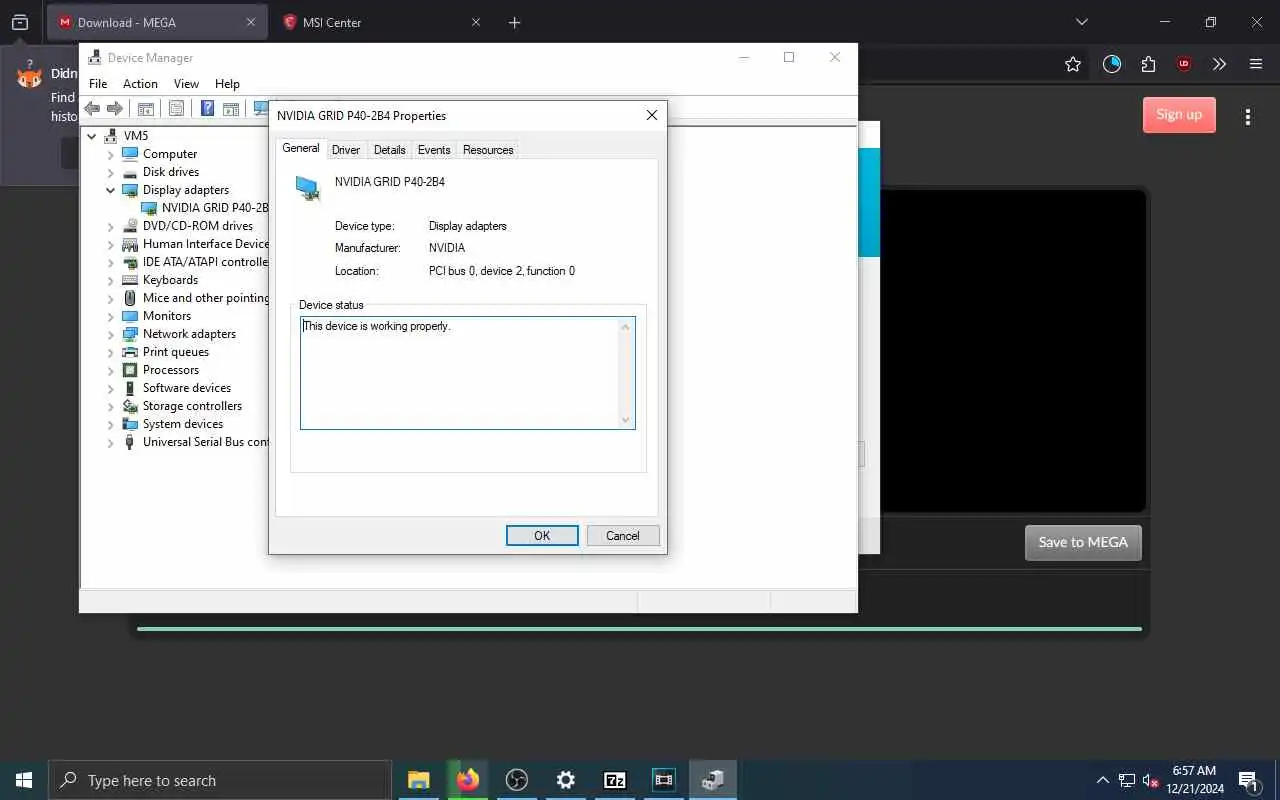
Task: Expand the System devices tree node
Action: coord(111,424)
